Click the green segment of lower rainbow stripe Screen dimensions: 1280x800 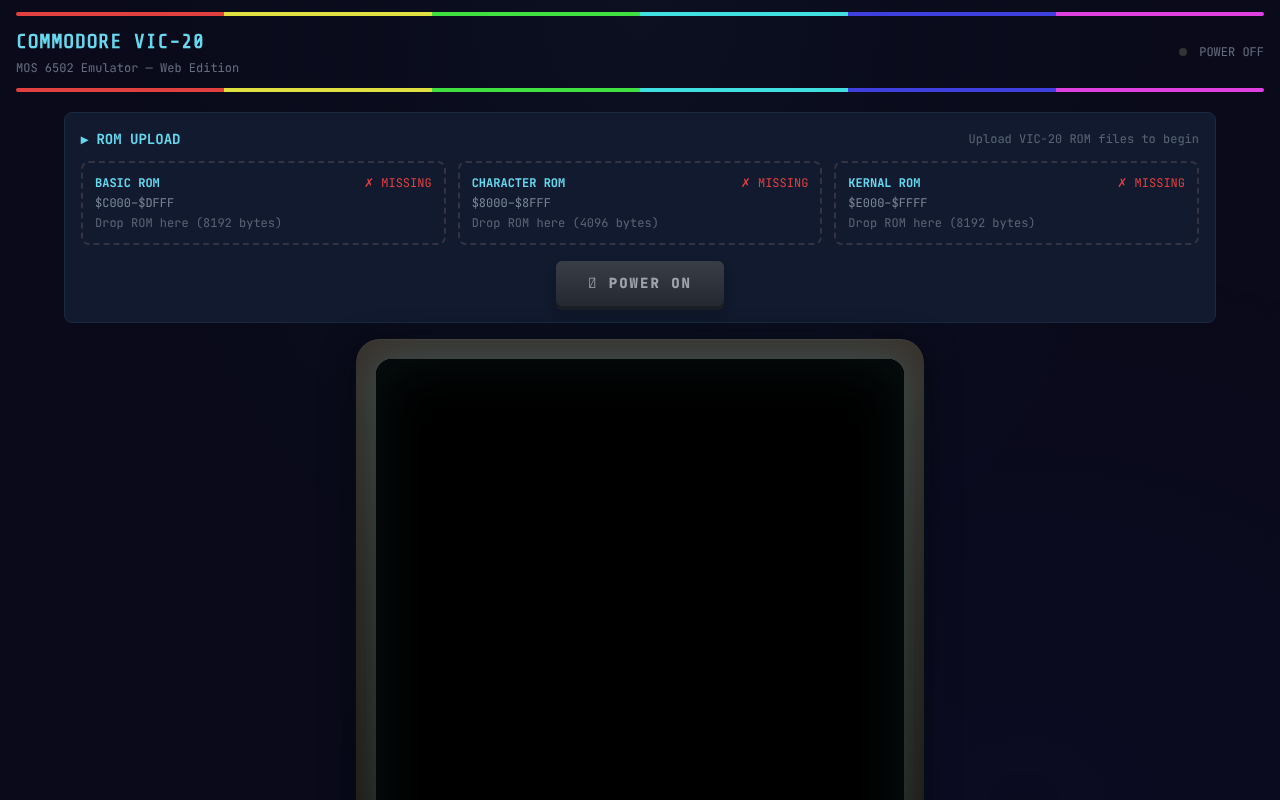pos(536,90)
